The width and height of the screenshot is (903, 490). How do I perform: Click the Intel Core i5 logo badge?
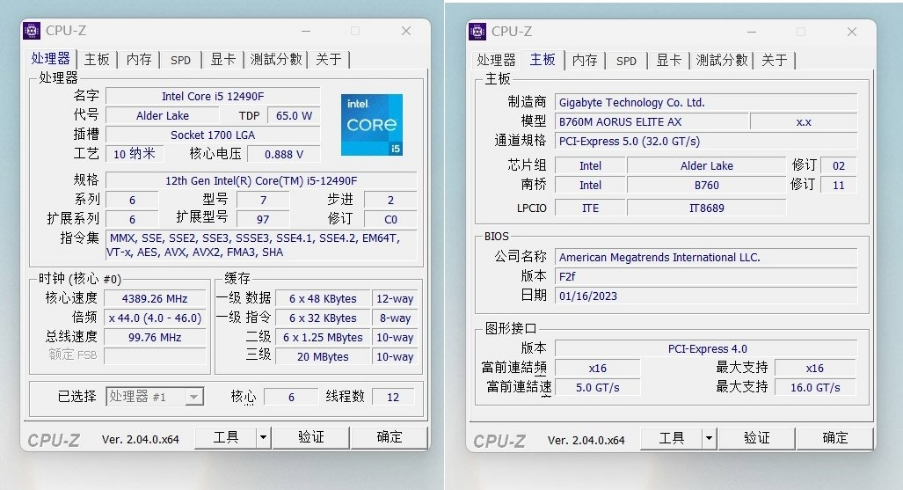372,125
